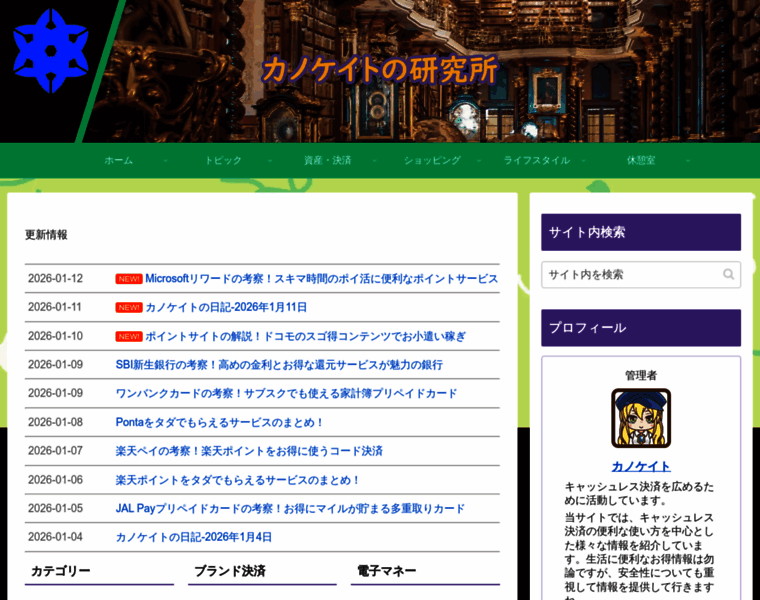Open the ショッピング menu item
The width and height of the screenshot is (760, 600).
(x=432, y=160)
